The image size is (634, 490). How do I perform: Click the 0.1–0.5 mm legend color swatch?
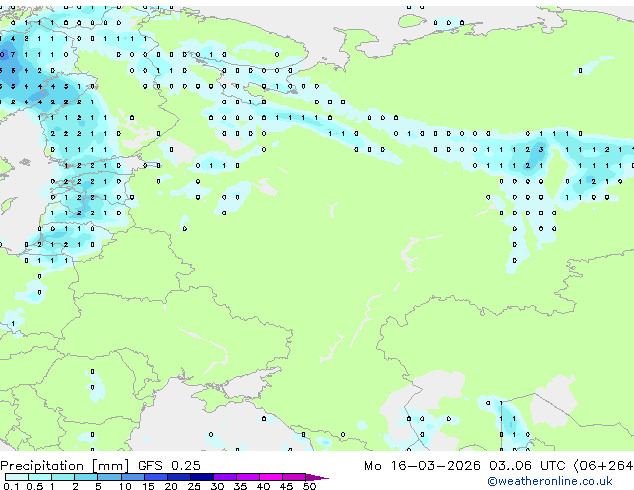pyautogui.click(x=17, y=477)
